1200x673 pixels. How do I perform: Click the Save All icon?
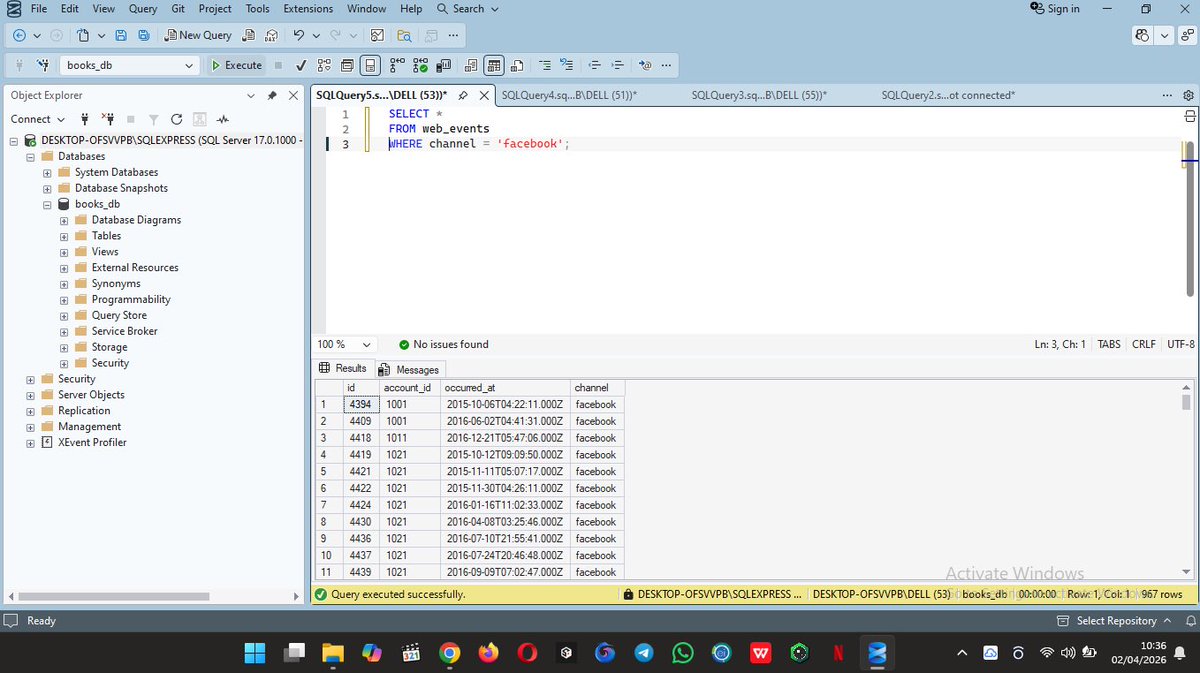(143, 35)
